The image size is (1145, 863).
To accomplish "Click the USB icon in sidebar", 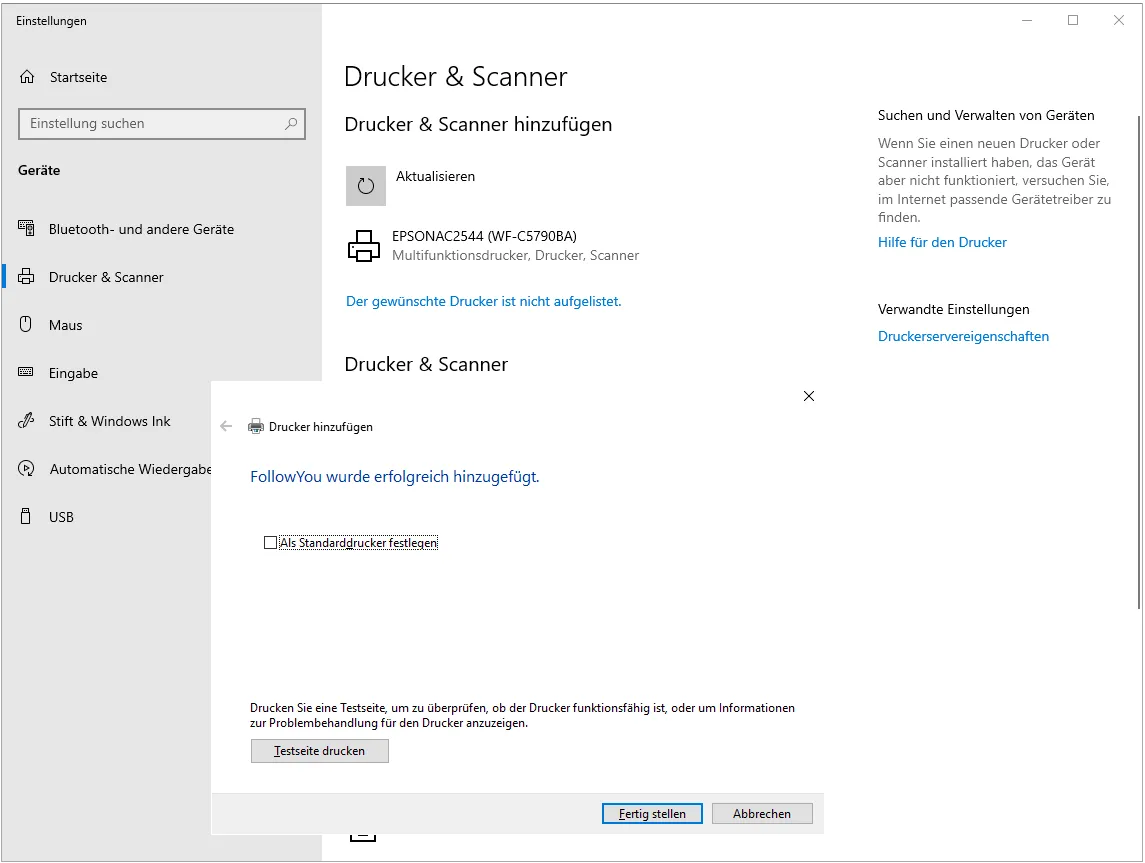I will [27, 517].
